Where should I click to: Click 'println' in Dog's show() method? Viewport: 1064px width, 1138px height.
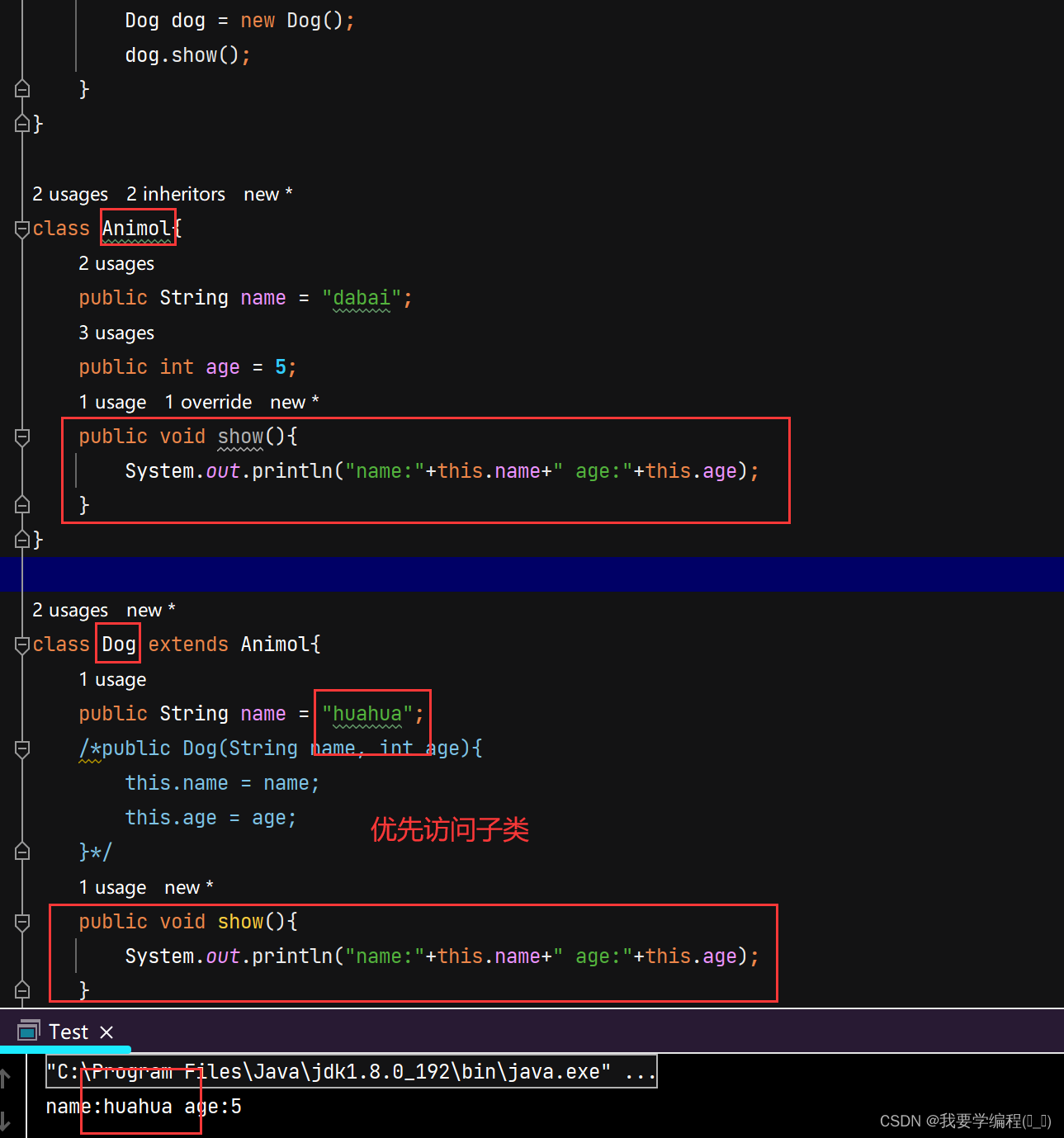tap(292, 956)
